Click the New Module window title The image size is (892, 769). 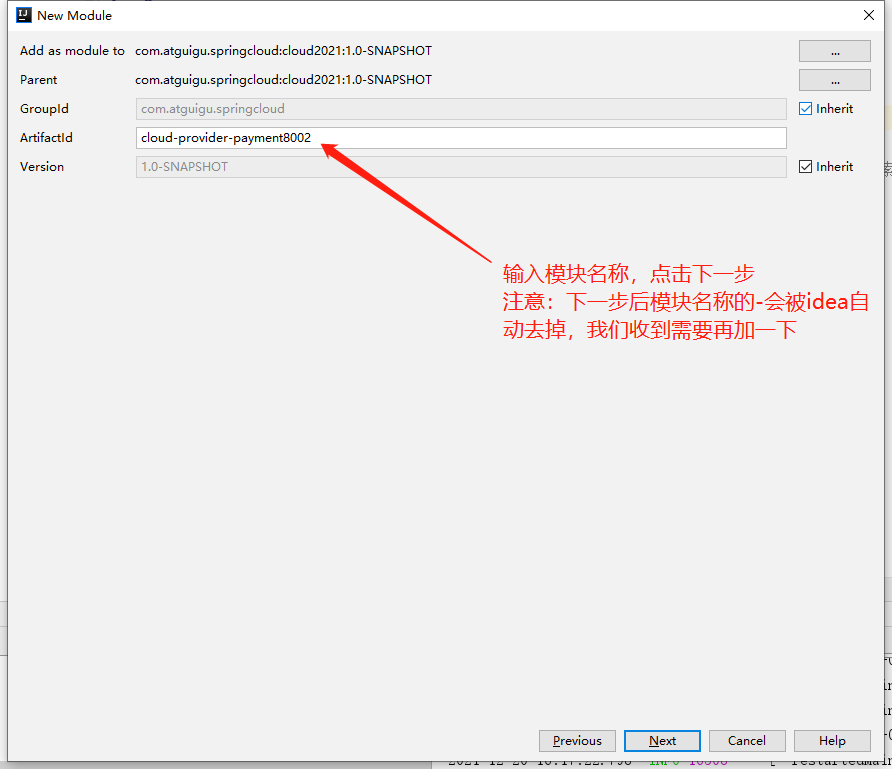point(75,16)
